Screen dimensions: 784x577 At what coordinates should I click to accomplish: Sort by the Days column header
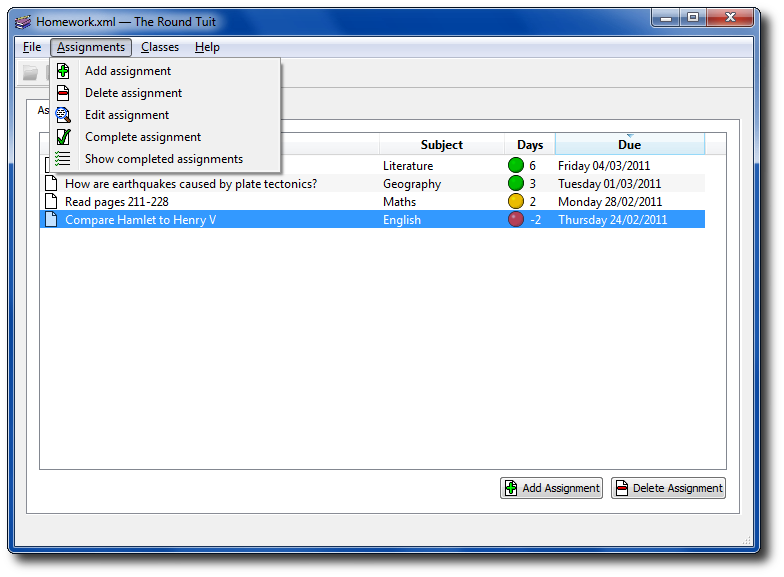coord(530,145)
